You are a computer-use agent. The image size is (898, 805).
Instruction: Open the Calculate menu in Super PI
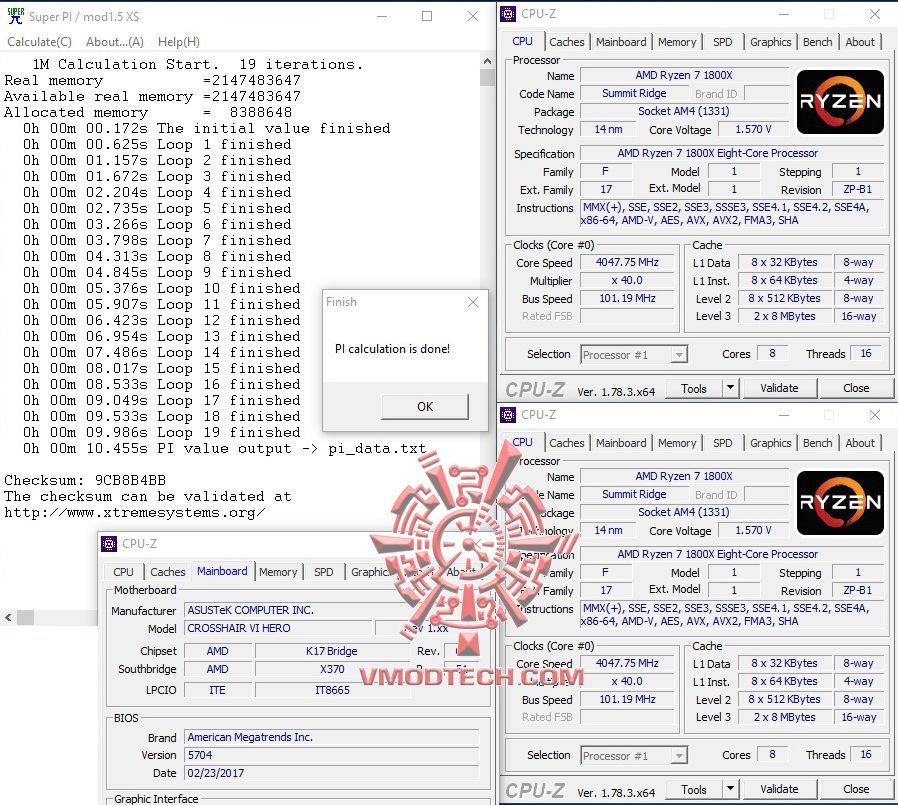click(39, 41)
